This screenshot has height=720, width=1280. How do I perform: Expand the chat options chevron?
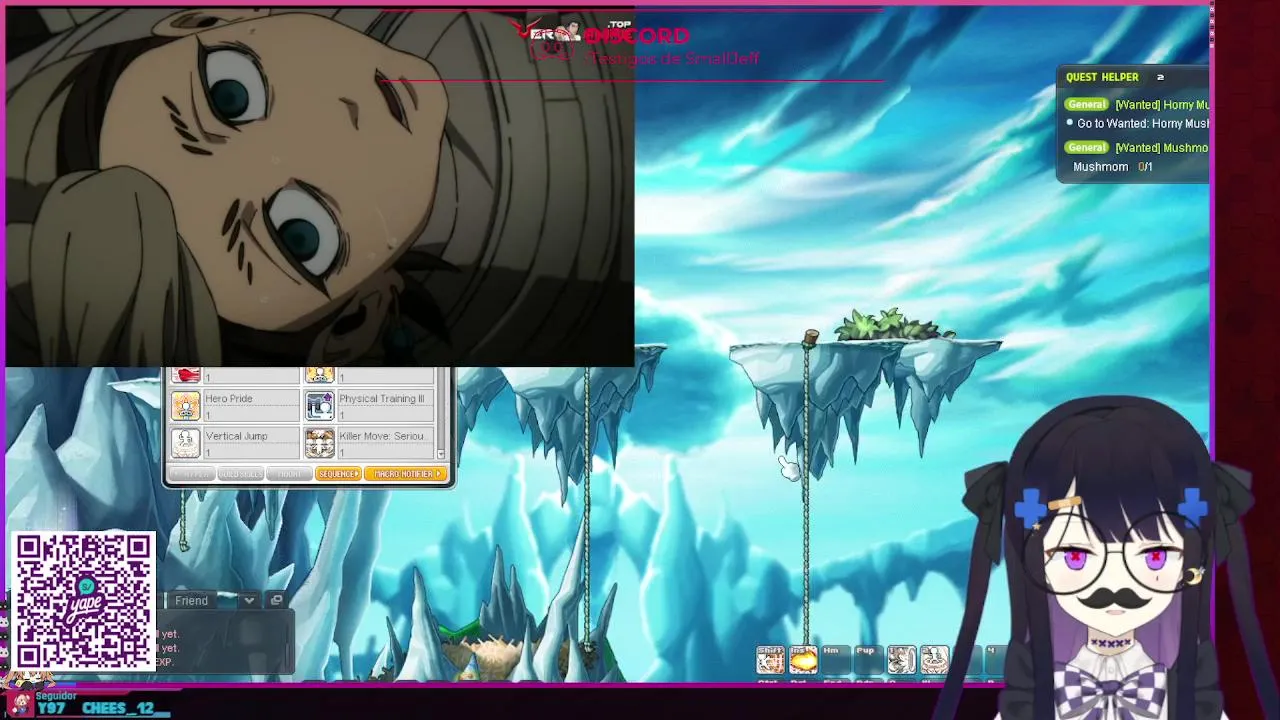coord(248,600)
